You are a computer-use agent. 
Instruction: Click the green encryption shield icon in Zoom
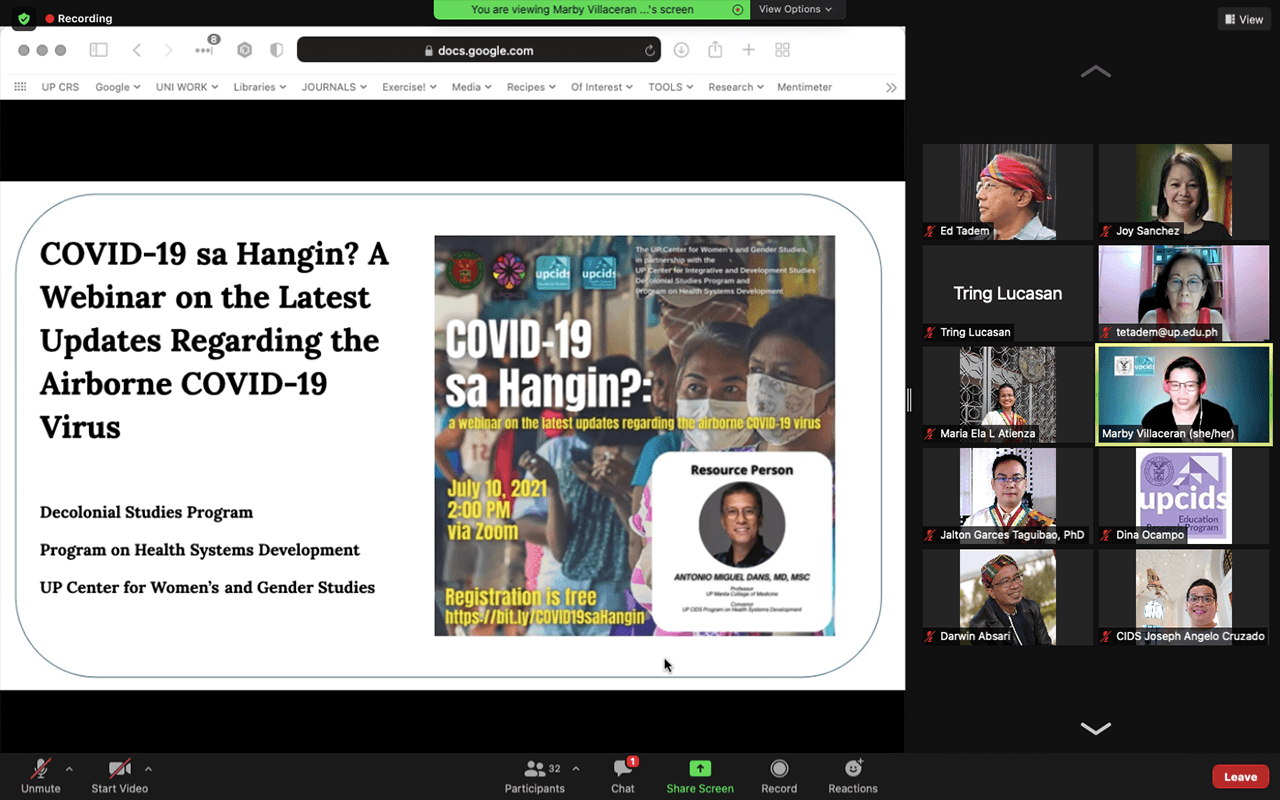(24, 18)
